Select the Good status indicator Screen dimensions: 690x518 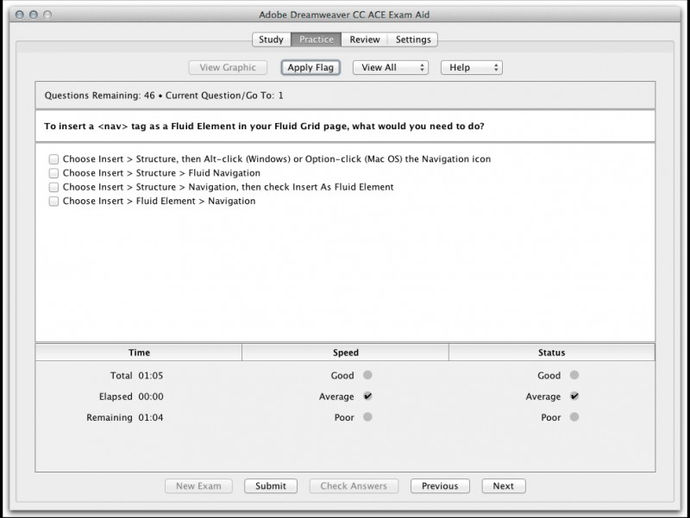574,375
